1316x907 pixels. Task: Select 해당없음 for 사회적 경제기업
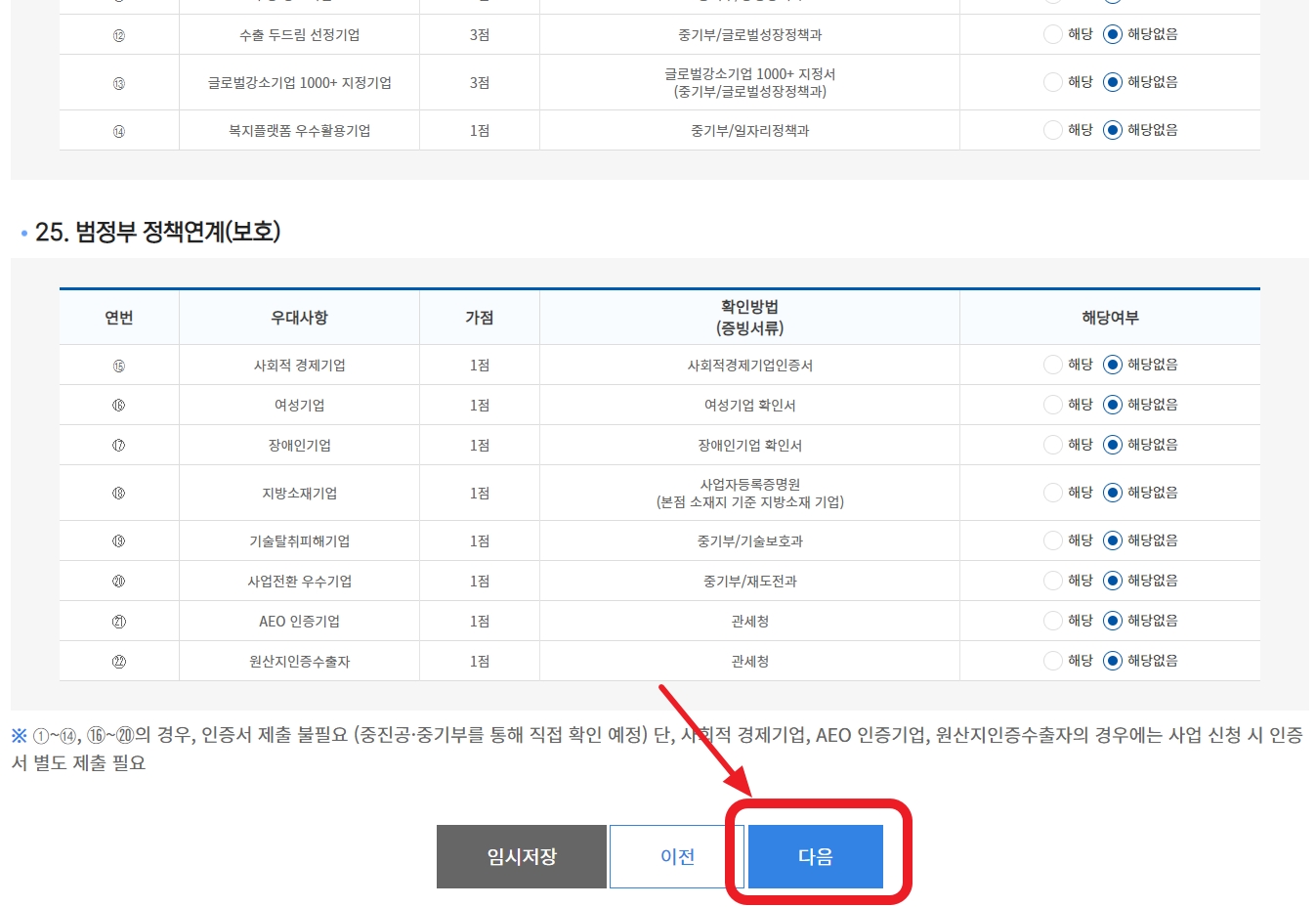pyautogui.click(x=1112, y=365)
